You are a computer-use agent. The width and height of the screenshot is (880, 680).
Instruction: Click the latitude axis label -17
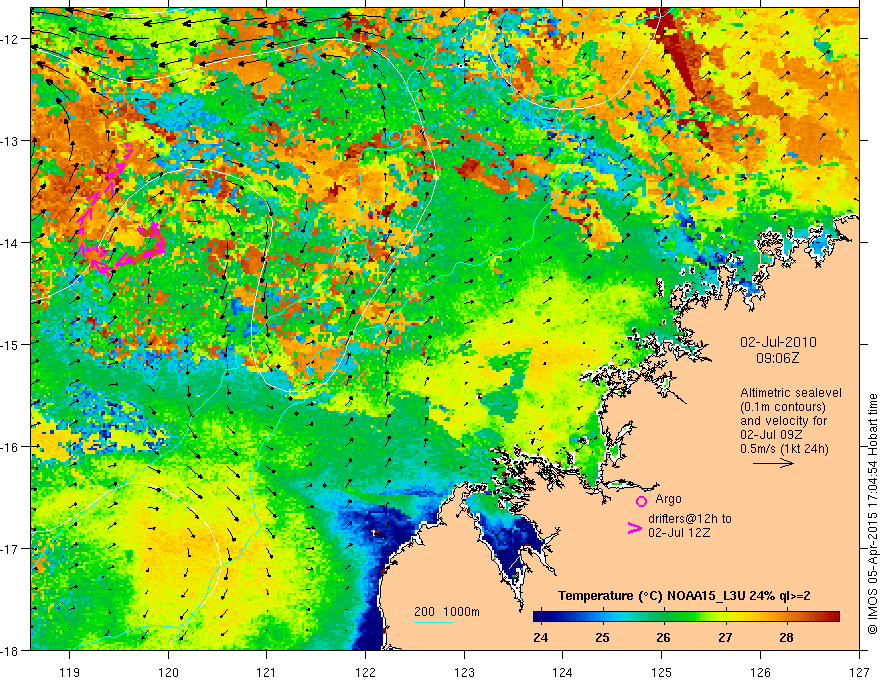point(11,549)
